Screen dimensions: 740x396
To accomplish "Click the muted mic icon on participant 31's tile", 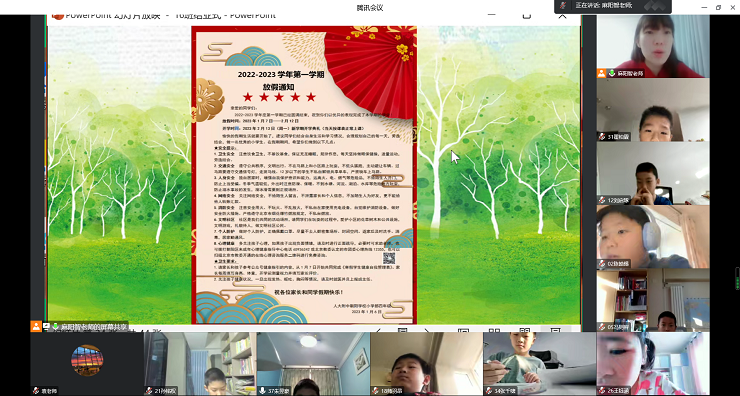I will click(x=602, y=137).
